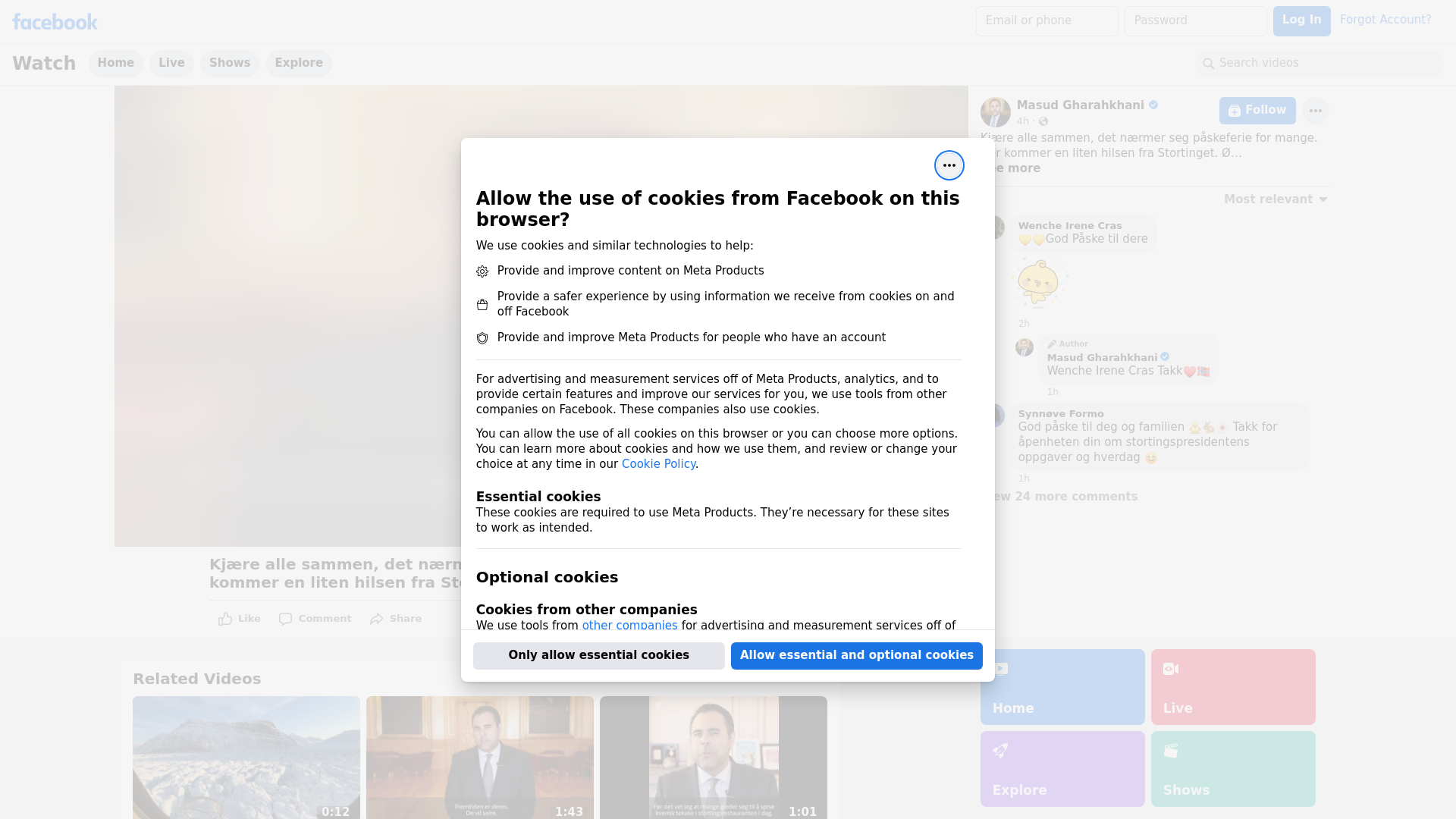Open related video lasting 1:43
Screen dimensions: 1456x819
480,758
